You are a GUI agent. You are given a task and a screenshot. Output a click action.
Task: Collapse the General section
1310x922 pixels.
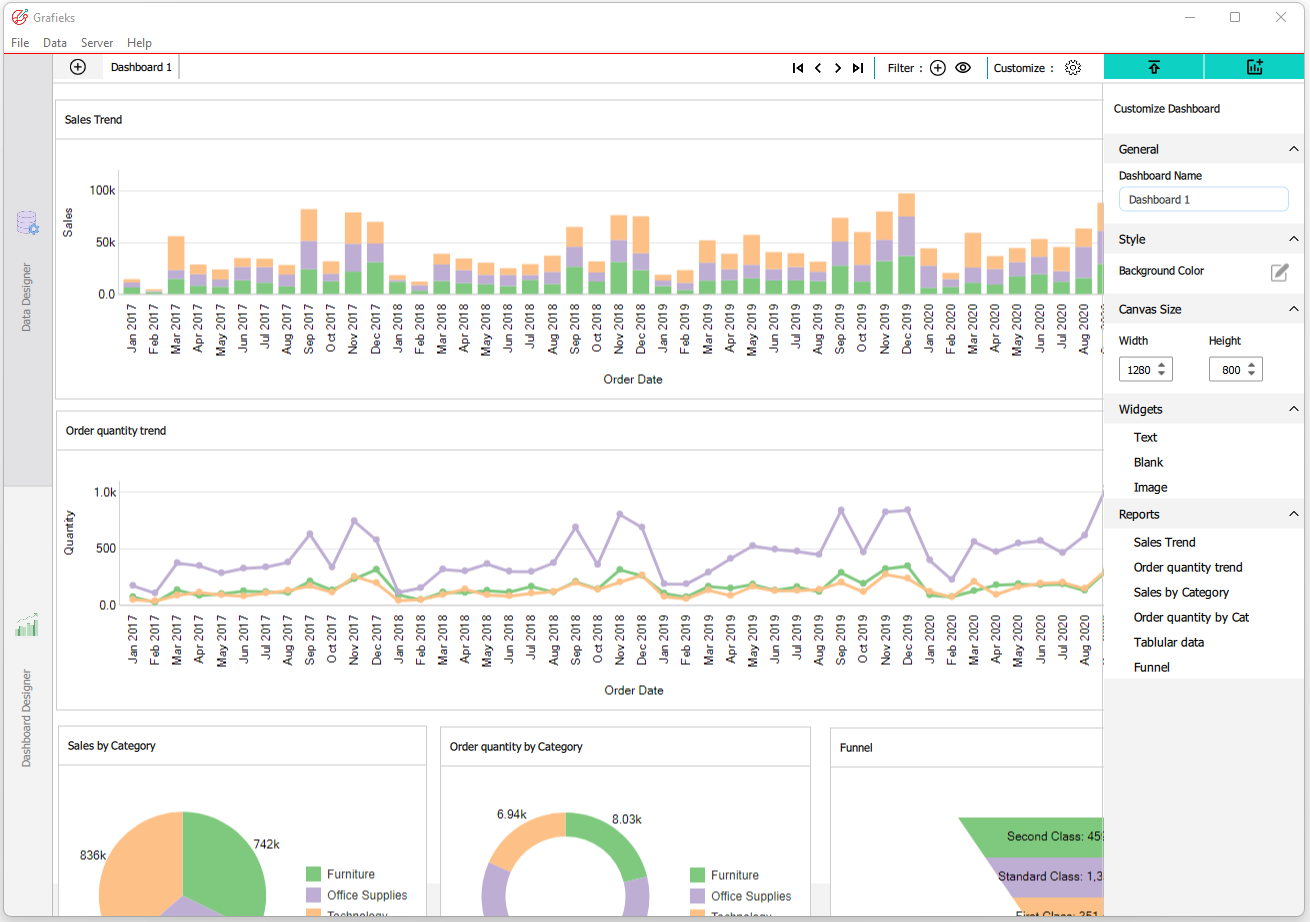1294,149
